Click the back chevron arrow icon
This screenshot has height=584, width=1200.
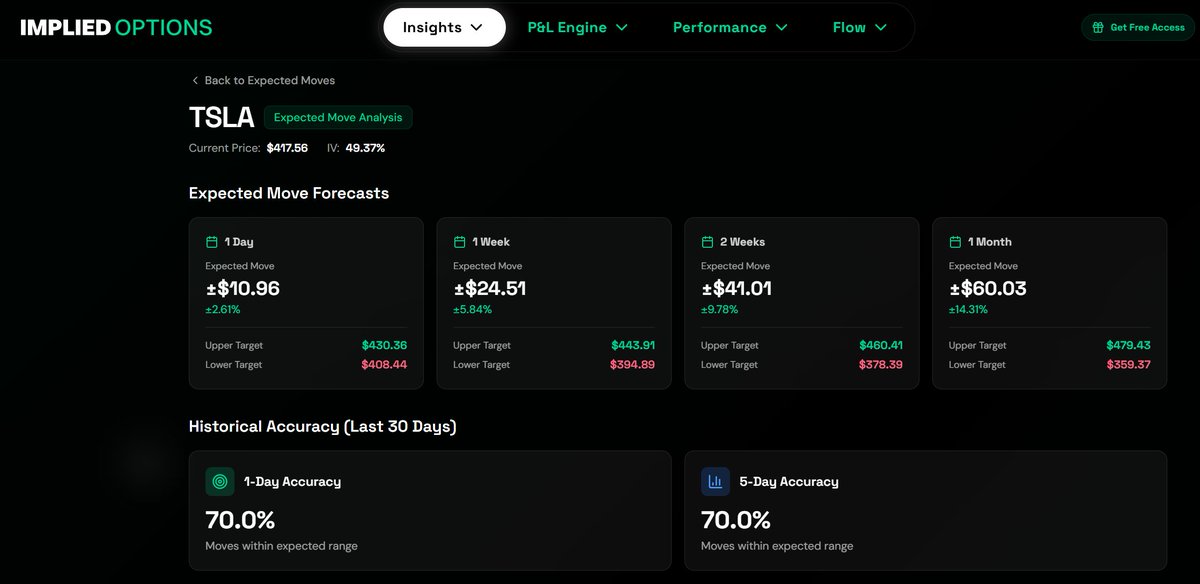click(195, 80)
